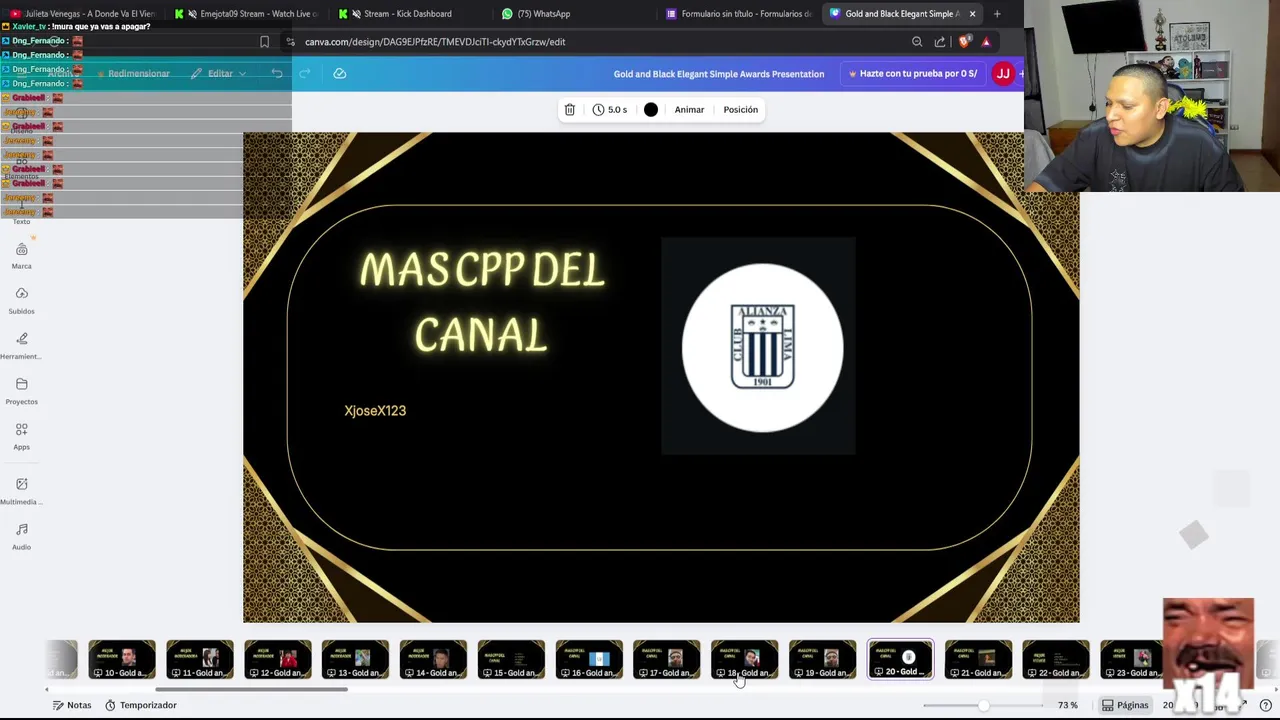Select slide 13 thumbnail

tap(356, 660)
